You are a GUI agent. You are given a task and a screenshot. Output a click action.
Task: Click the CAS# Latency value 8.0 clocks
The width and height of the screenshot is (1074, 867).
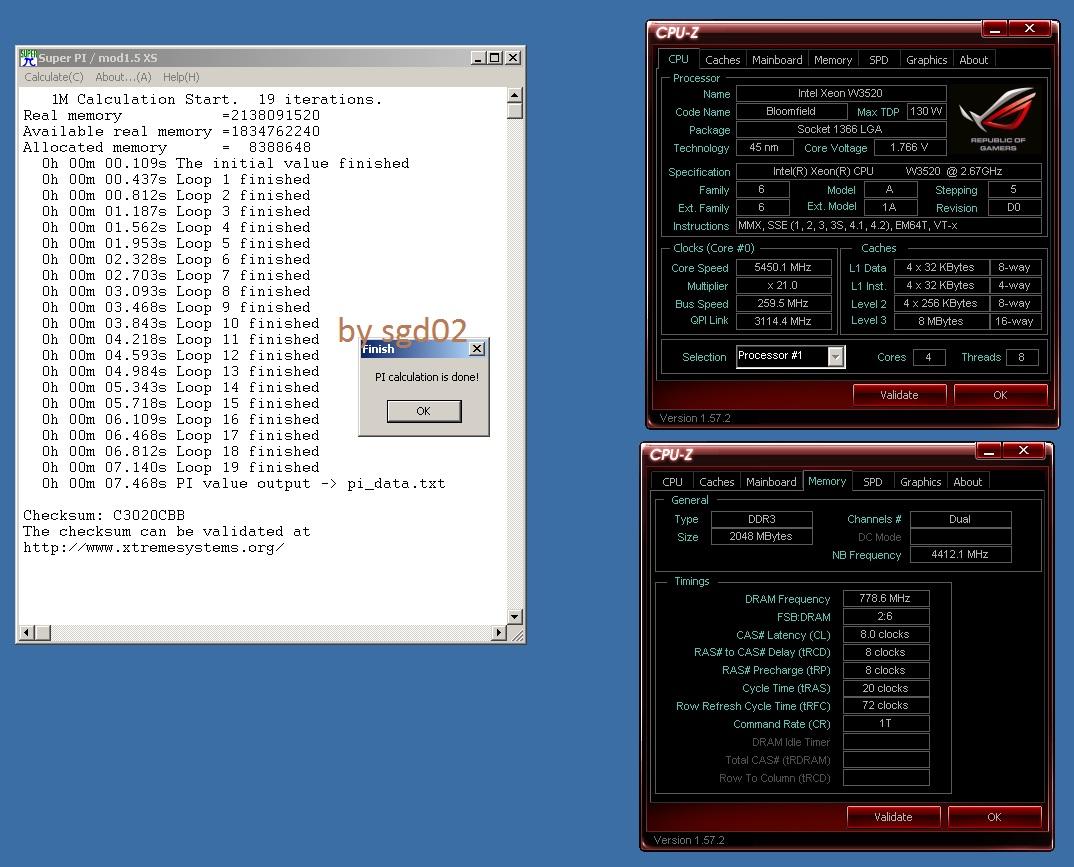tap(885, 634)
